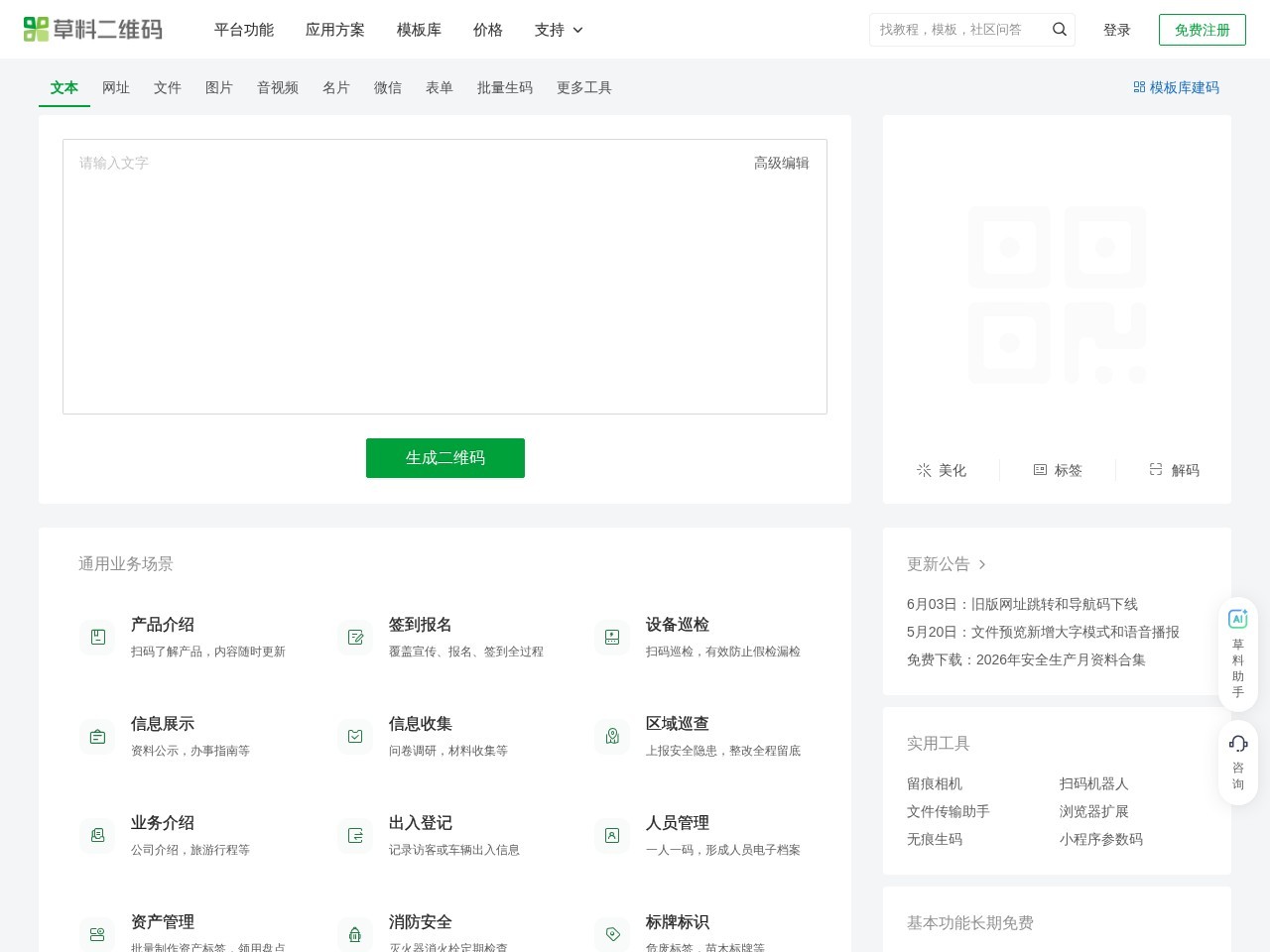Open the 扫码机器人 tool link
This screenshot has height=952, width=1270.
pyautogui.click(x=1094, y=783)
